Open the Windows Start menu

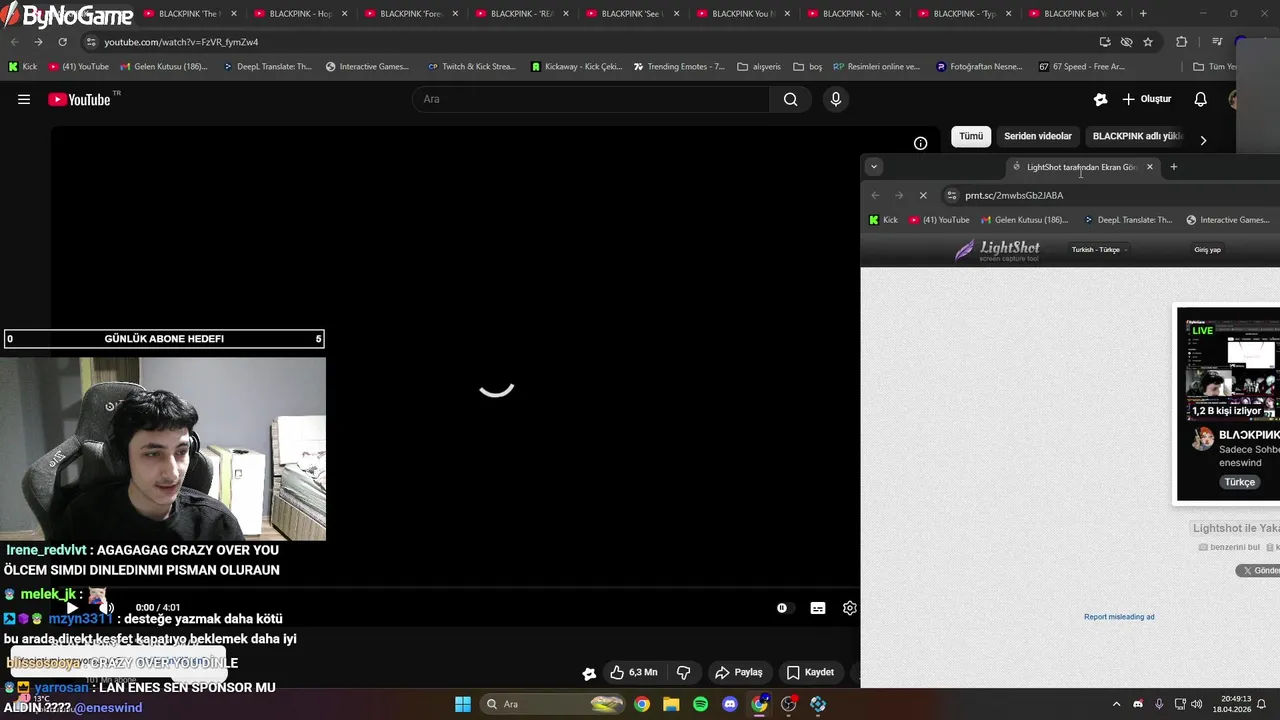[463, 704]
